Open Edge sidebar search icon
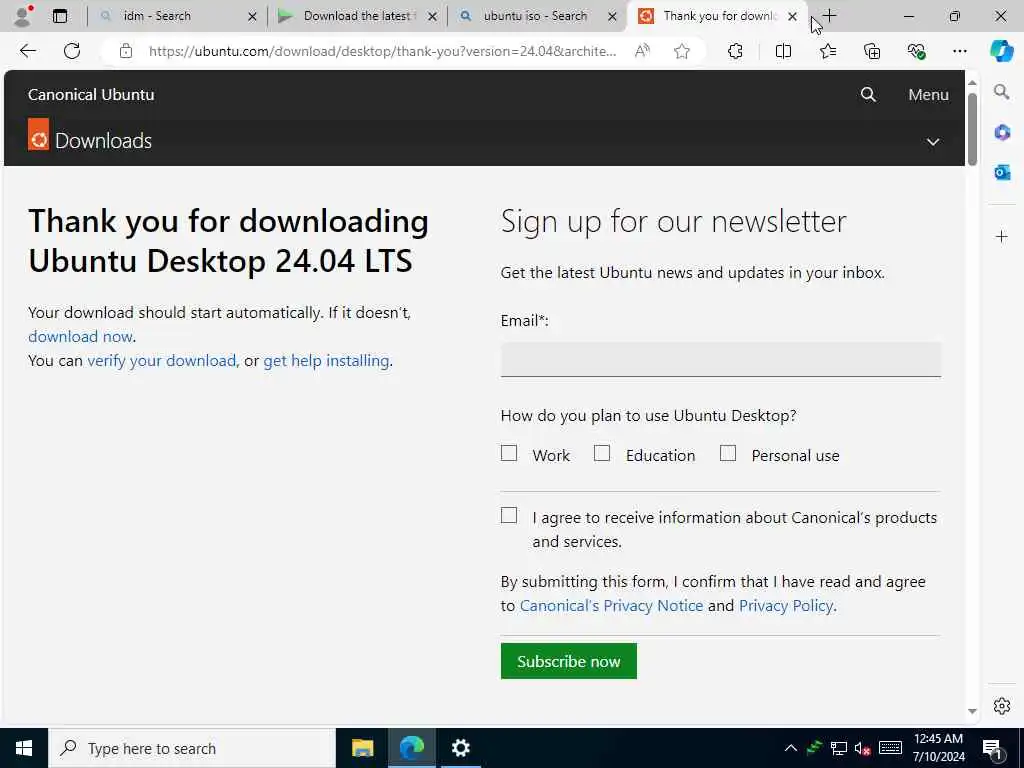The width and height of the screenshot is (1024, 768). pyautogui.click(x=1001, y=92)
